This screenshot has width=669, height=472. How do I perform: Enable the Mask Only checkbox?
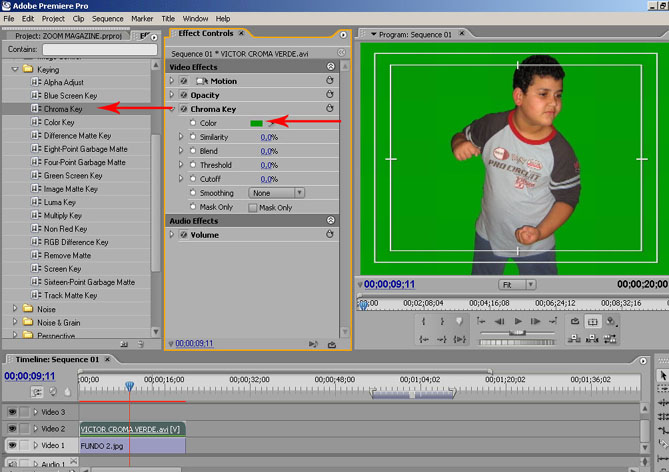pos(253,207)
